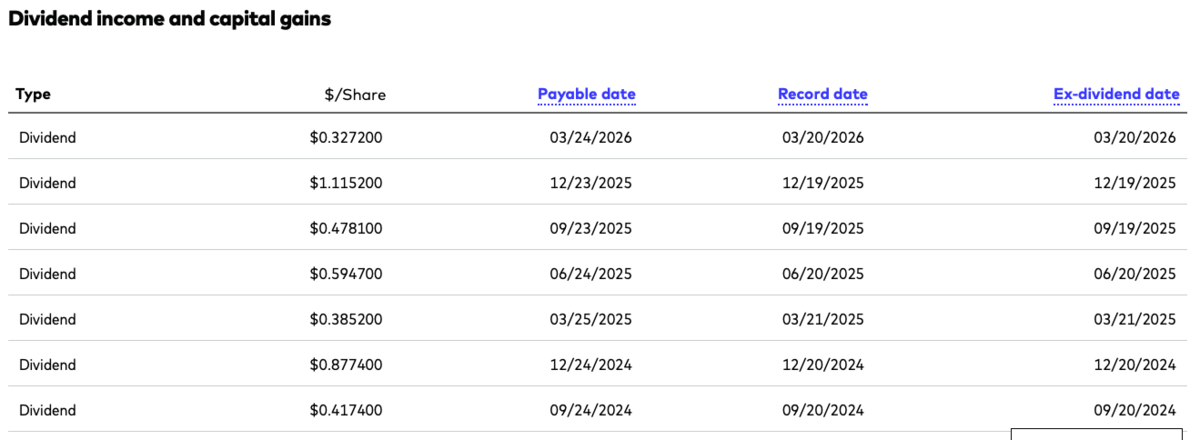Select the $0.877400 dividend amount
The image size is (1200, 440).
click(x=346, y=365)
